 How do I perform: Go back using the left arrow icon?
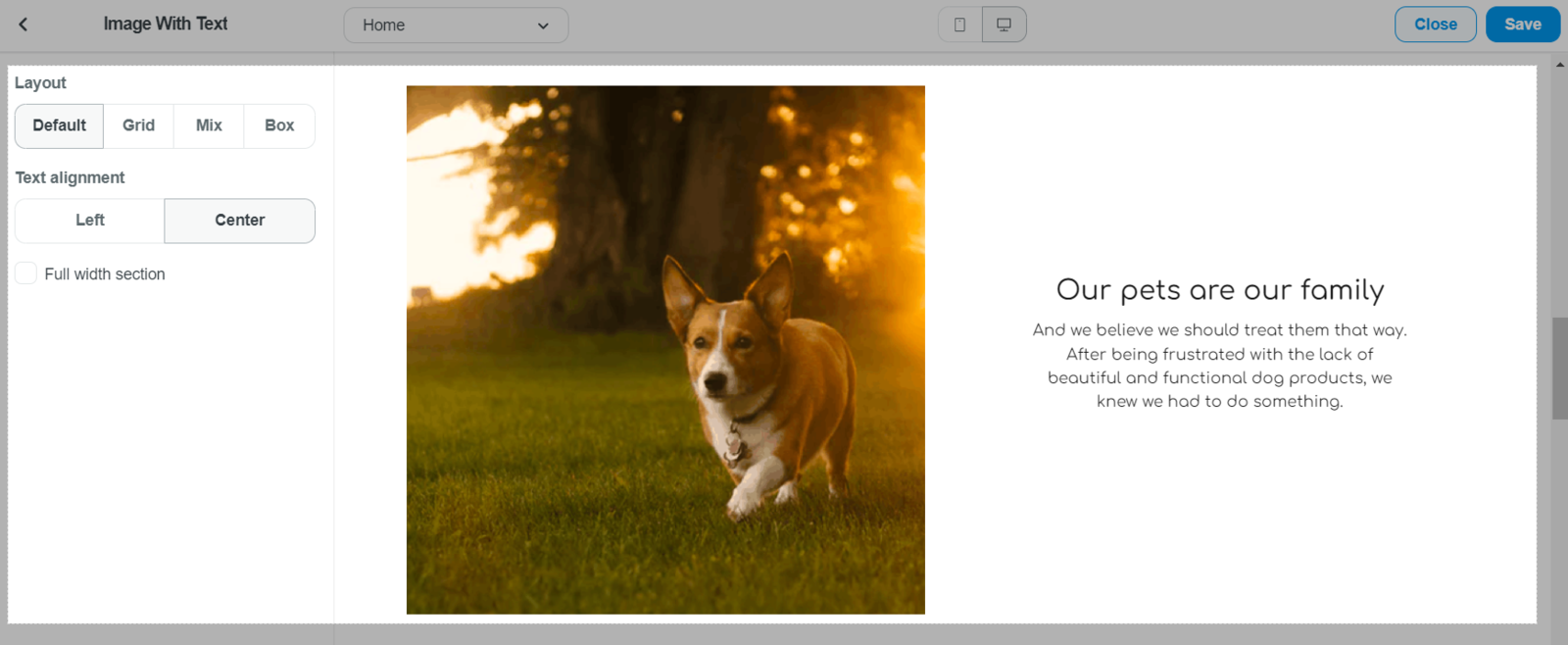[x=24, y=25]
